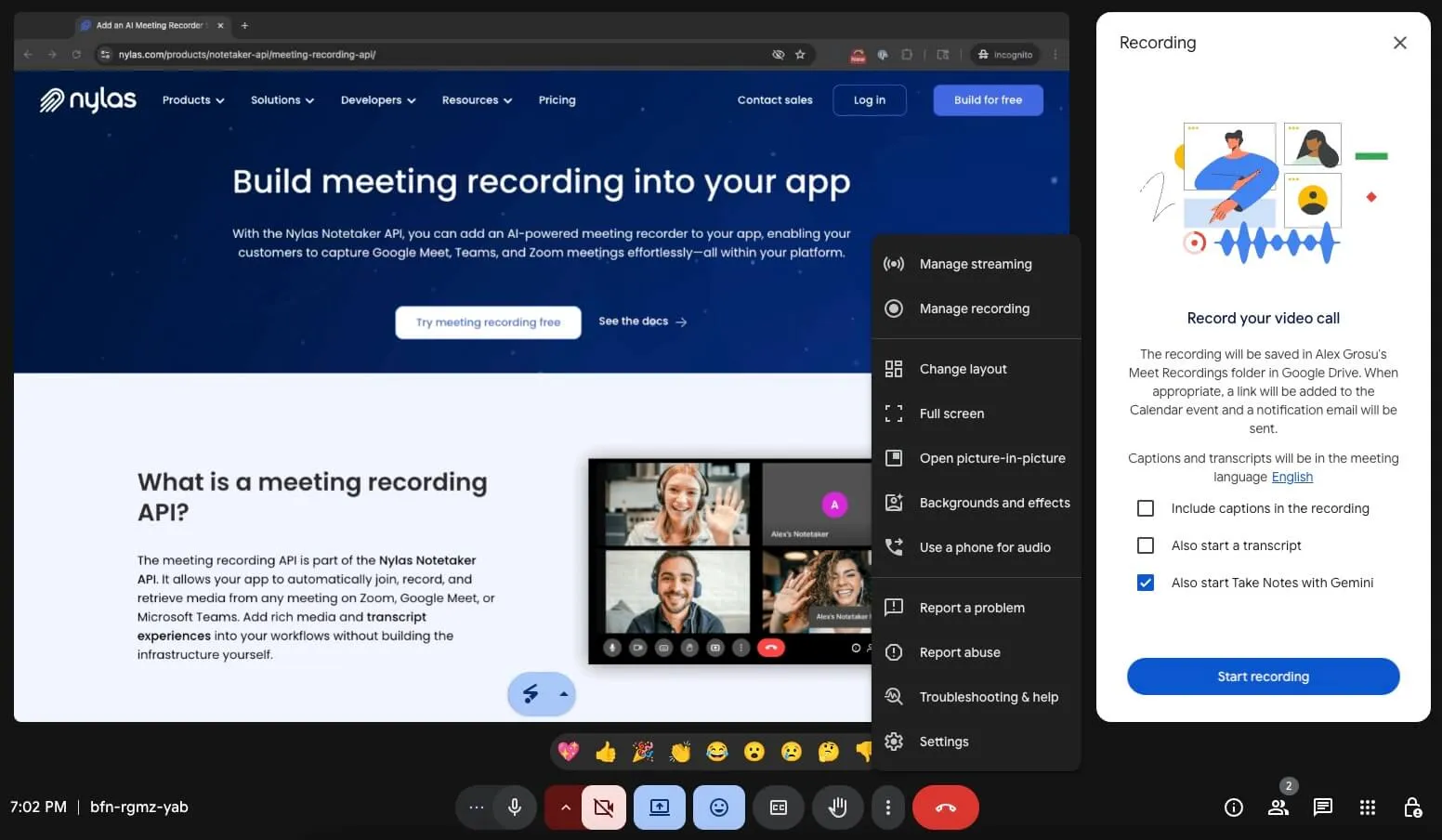This screenshot has width=1442, height=840.
Task: Expand the Developers dropdown on Nylas
Action: 378,100
